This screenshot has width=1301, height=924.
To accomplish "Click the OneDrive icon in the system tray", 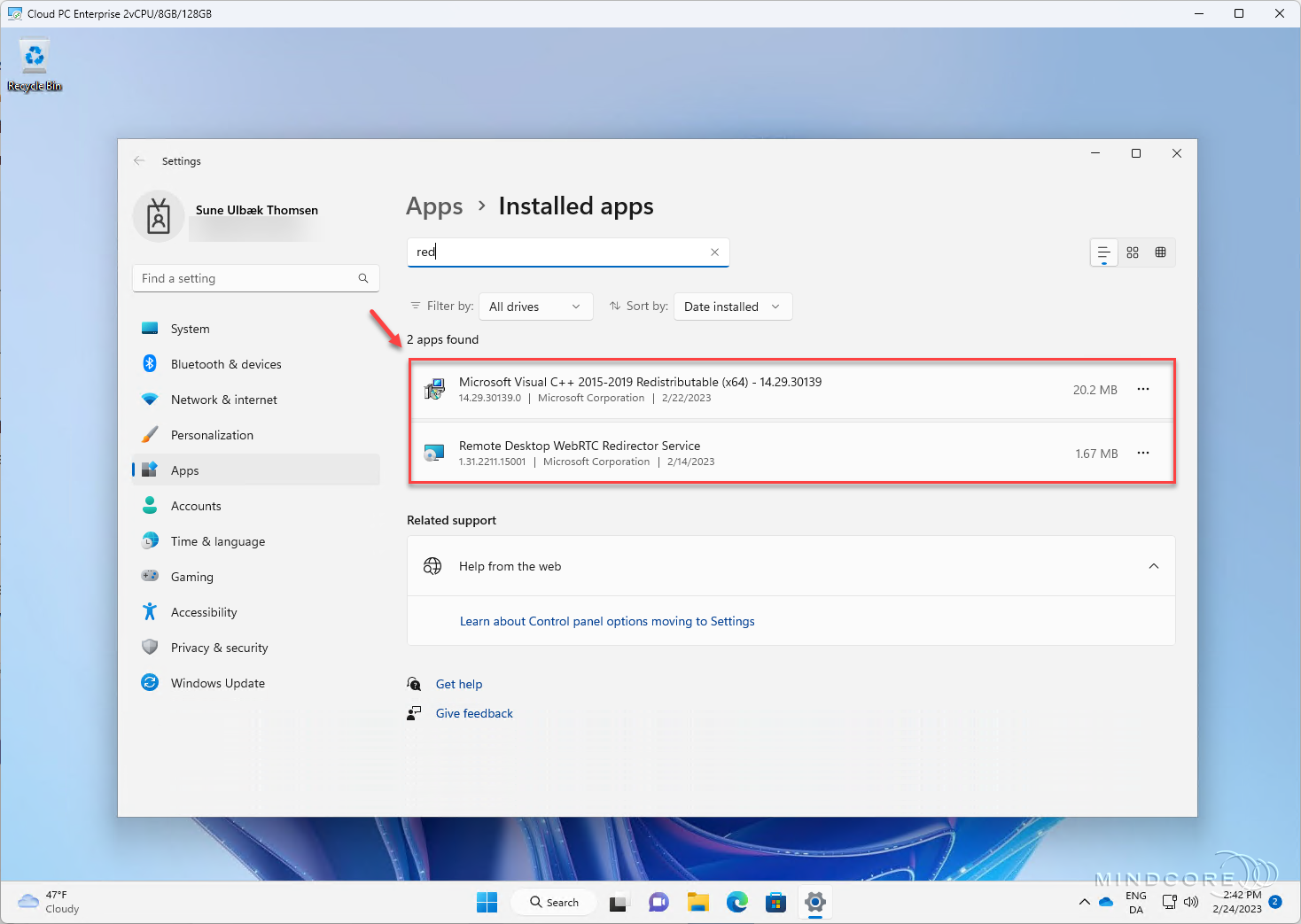I will point(1105,902).
